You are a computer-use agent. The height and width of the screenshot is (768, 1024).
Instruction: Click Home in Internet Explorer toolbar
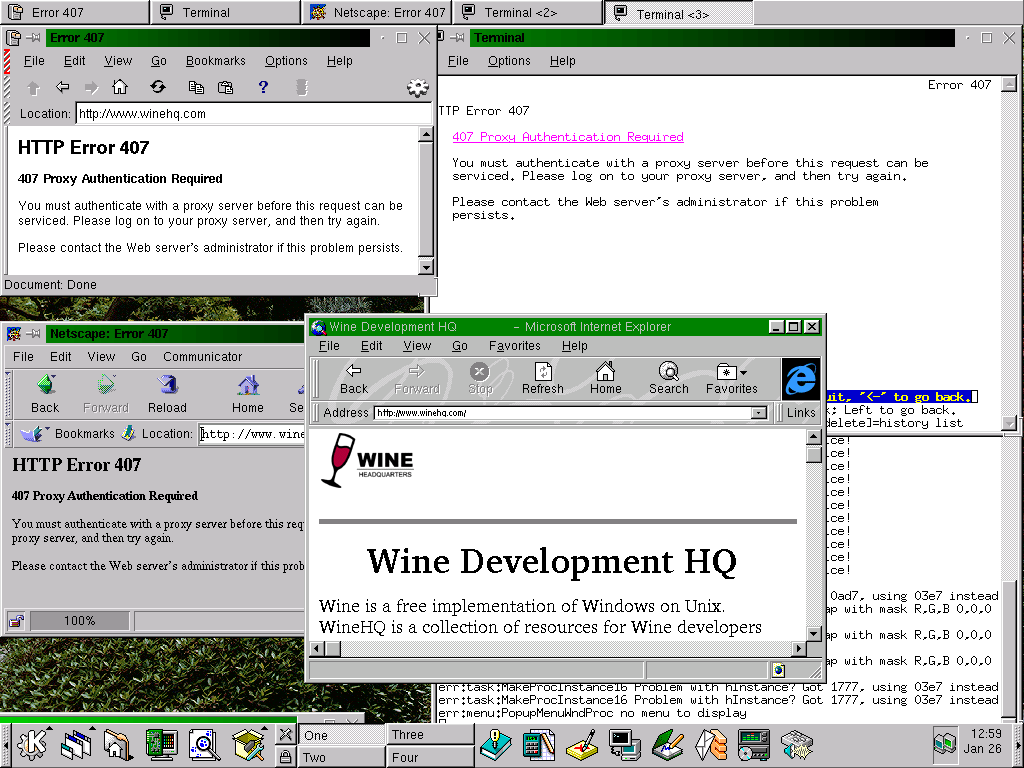pos(605,379)
